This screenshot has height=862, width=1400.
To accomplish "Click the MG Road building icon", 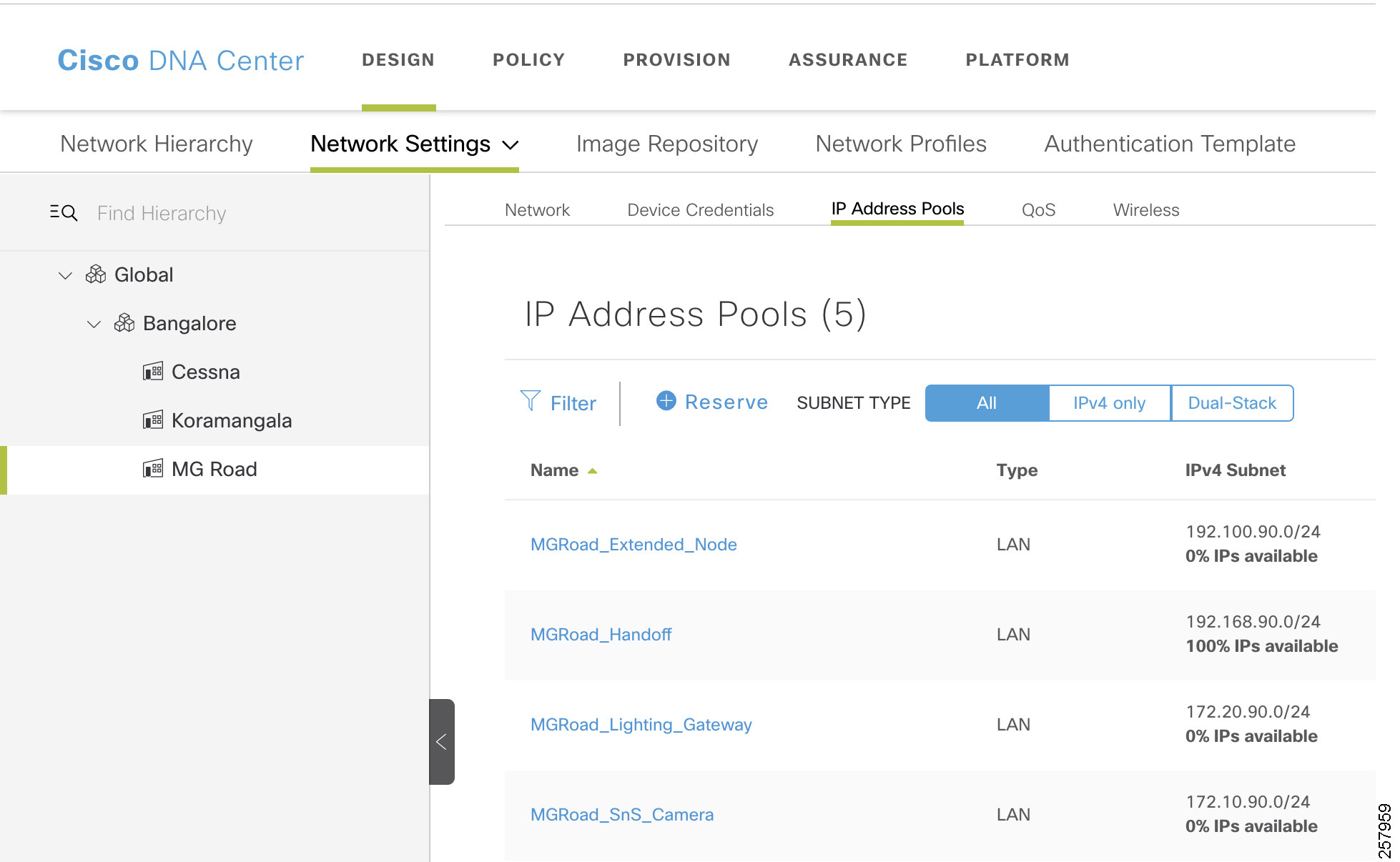I will (153, 469).
